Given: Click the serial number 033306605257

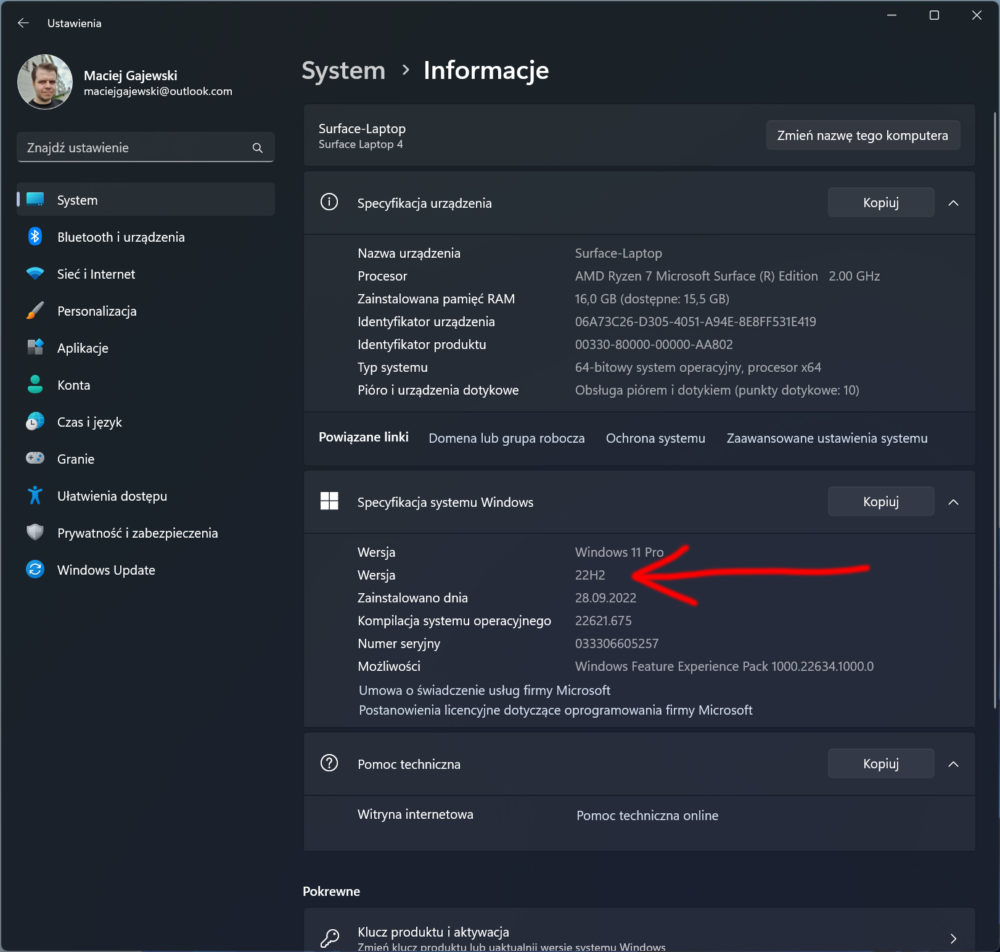Looking at the screenshot, I should (617, 643).
